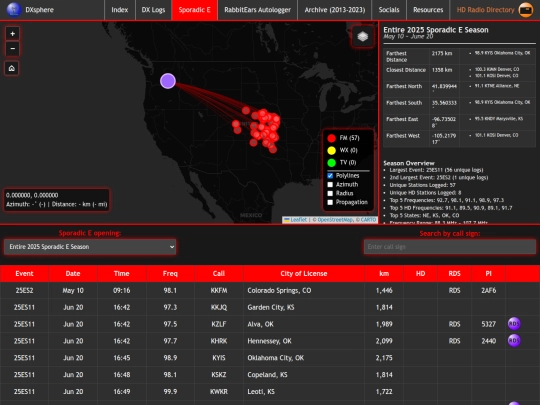Click the red FM legend dot

pyautogui.click(x=331, y=138)
